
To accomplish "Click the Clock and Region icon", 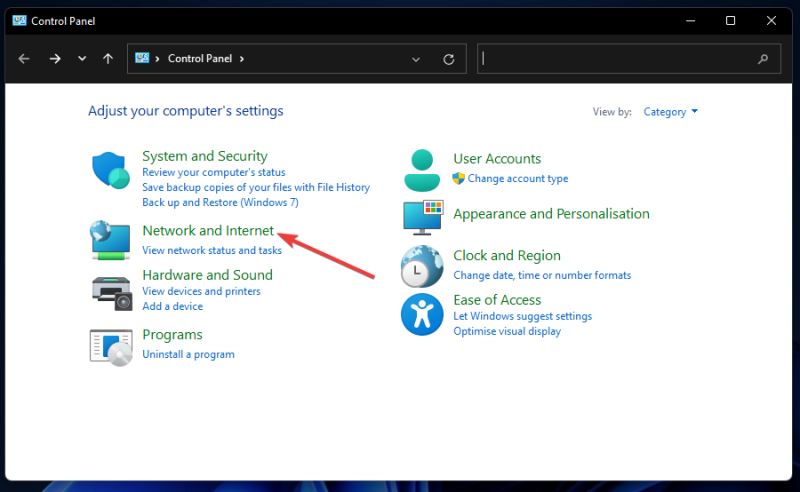I will 422,267.
